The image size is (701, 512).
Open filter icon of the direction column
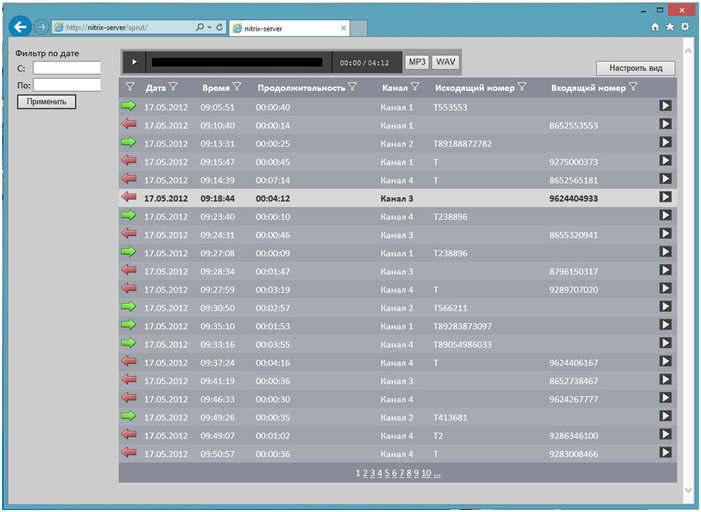[130, 87]
